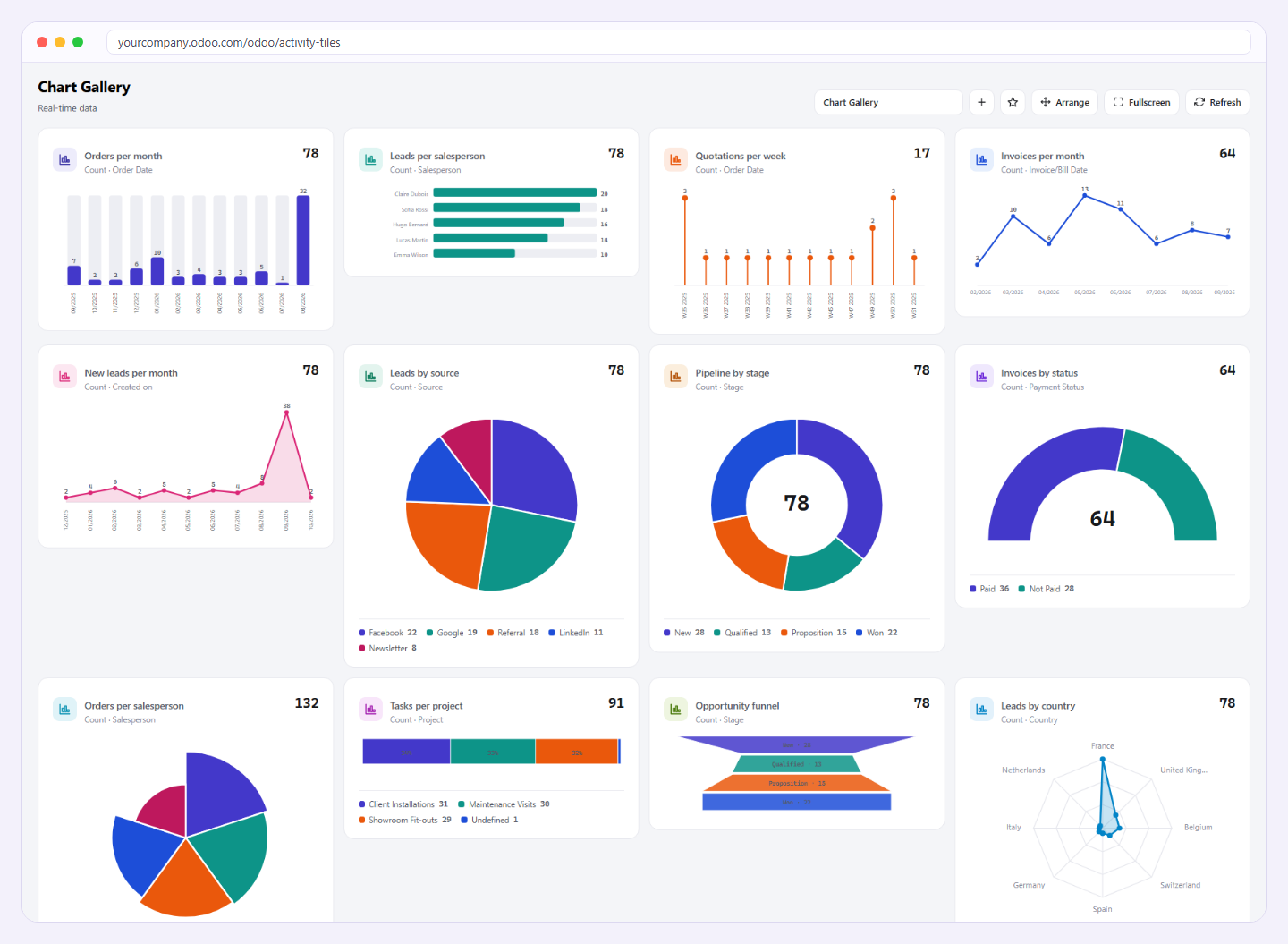Viewport: 1288px width, 944px height.
Task: Enter Fullscreen mode
Action: 1142,102
